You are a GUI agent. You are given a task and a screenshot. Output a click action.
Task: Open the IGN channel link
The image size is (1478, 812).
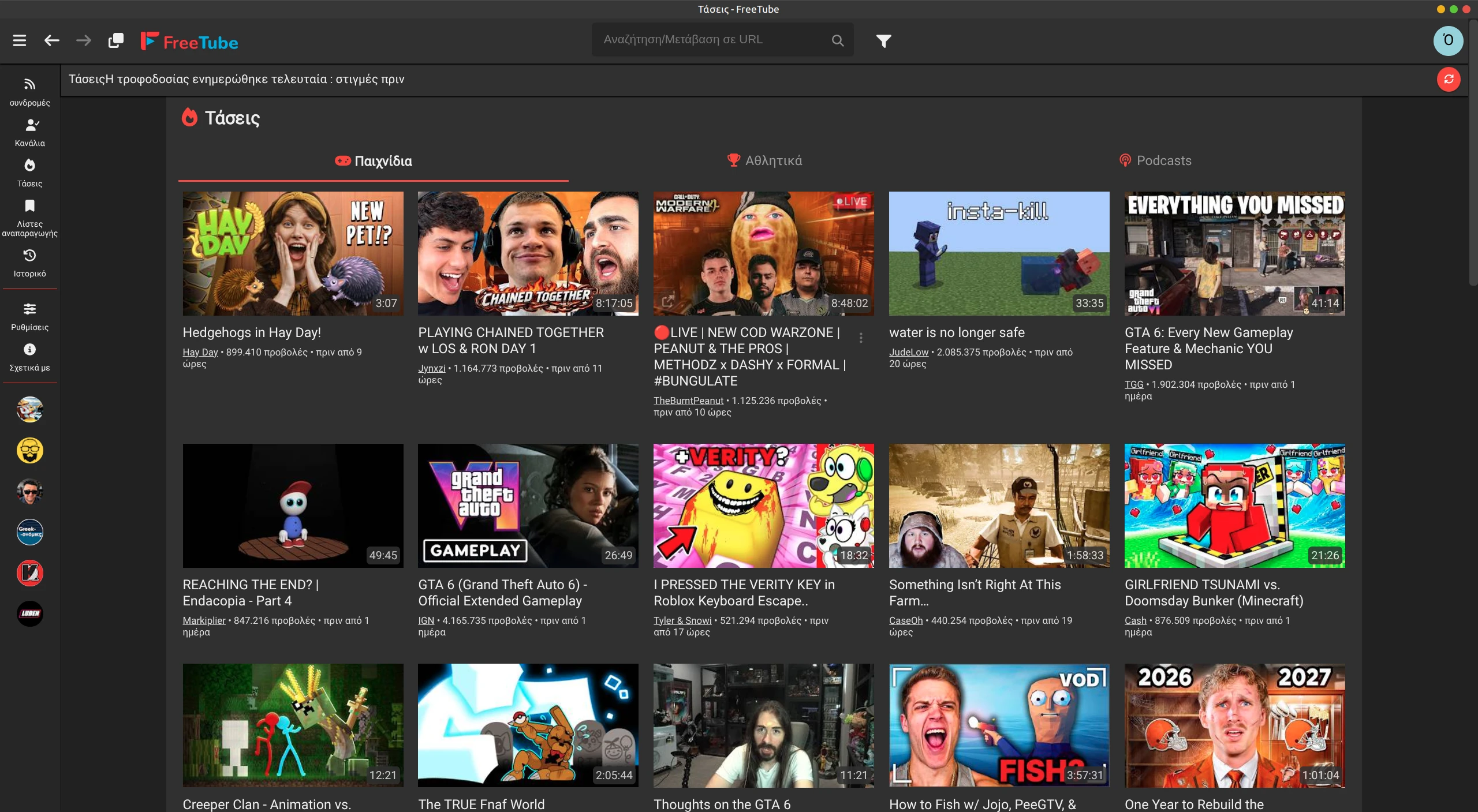[426, 620]
